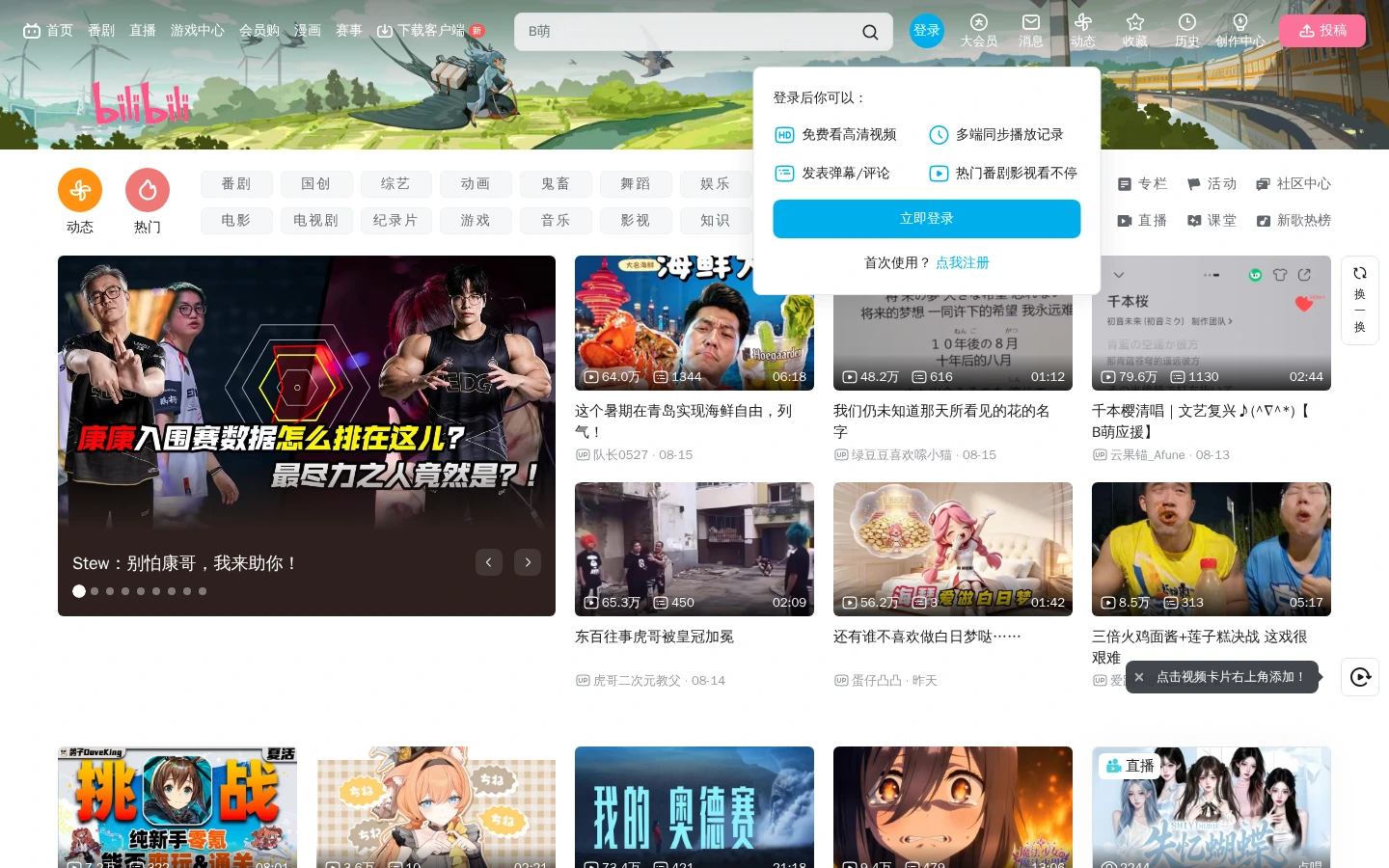The height and width of the screenshot is (868, 1389).
Task: Open 创作中心 lightbulb icon
Action: (1240, 31)
